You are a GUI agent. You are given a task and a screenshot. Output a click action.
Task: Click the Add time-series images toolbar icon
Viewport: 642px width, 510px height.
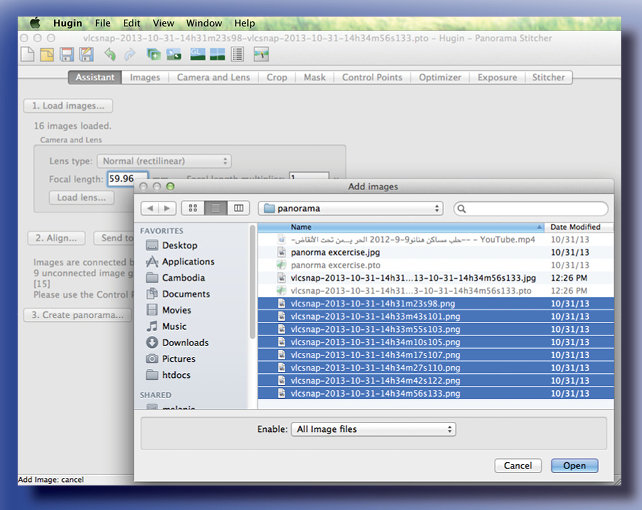click(174, 54)
